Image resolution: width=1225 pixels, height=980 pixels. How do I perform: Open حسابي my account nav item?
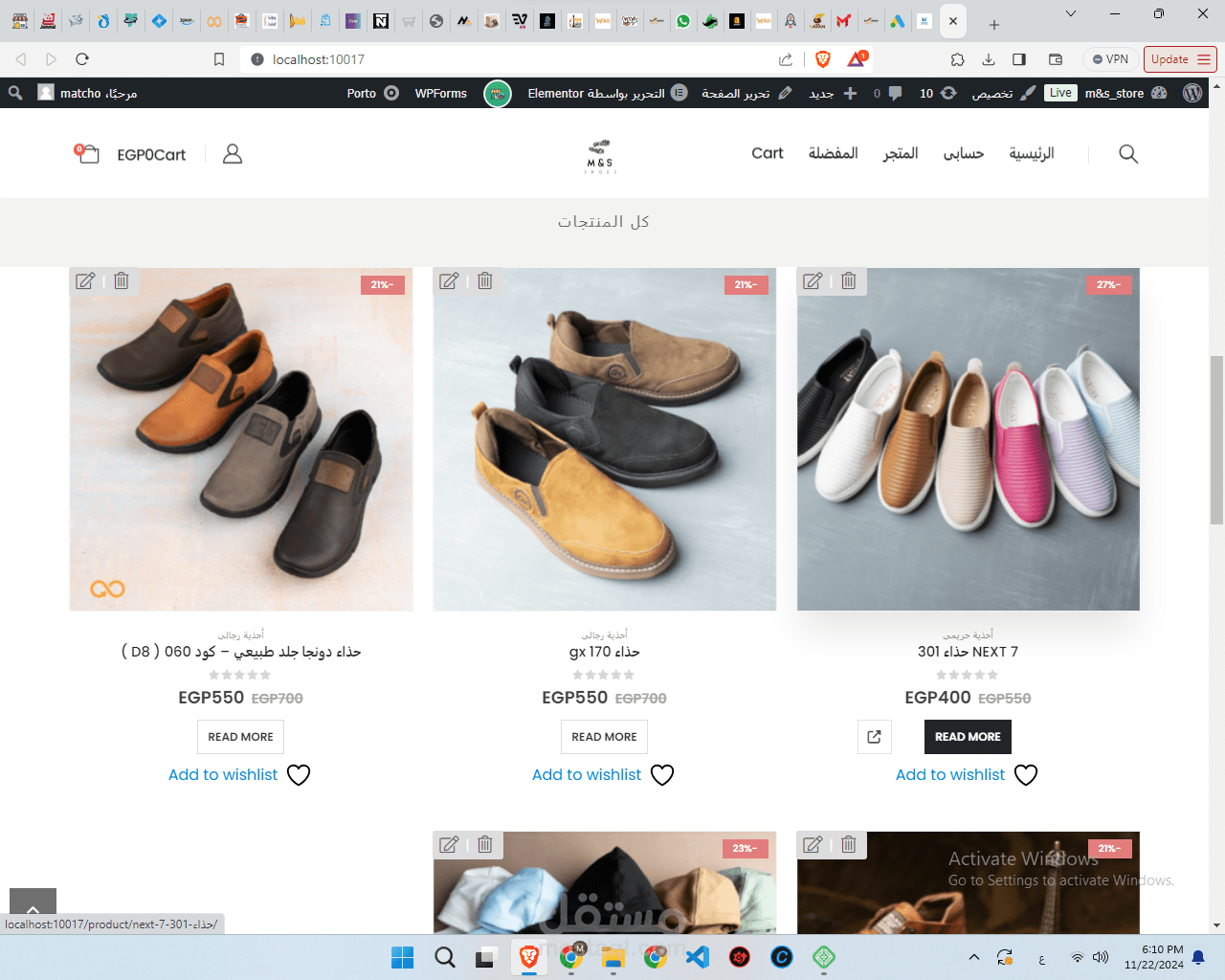[x=964, y=153]
